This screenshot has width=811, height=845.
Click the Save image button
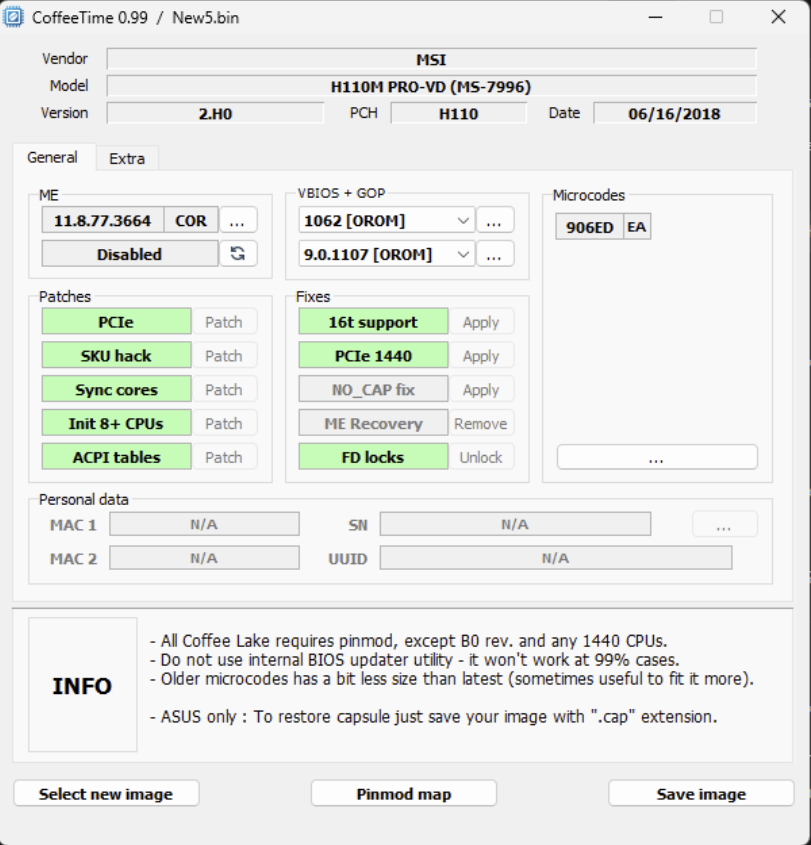(x=700, y=793)
